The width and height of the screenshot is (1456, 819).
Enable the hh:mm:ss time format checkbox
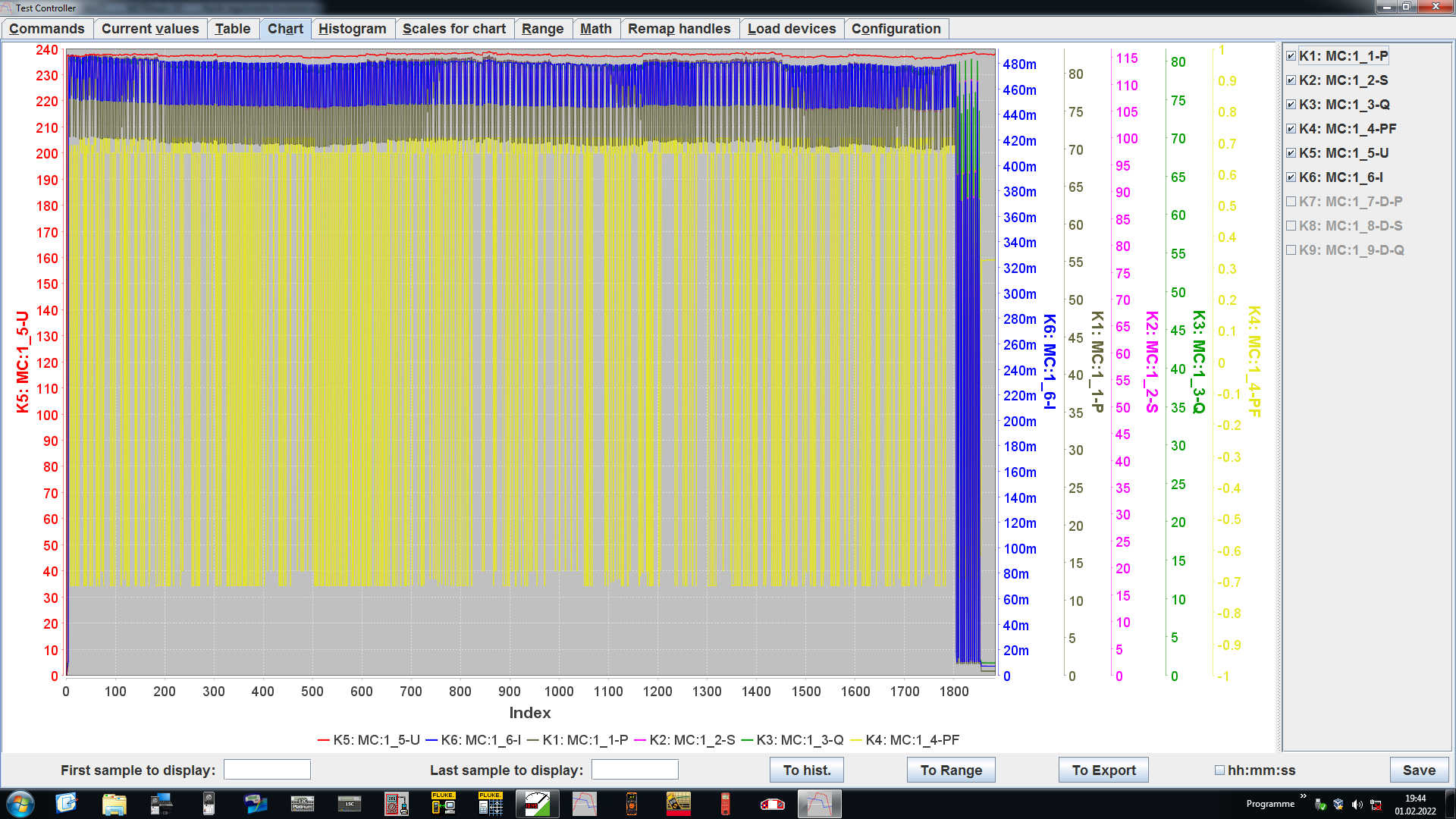1219,770
